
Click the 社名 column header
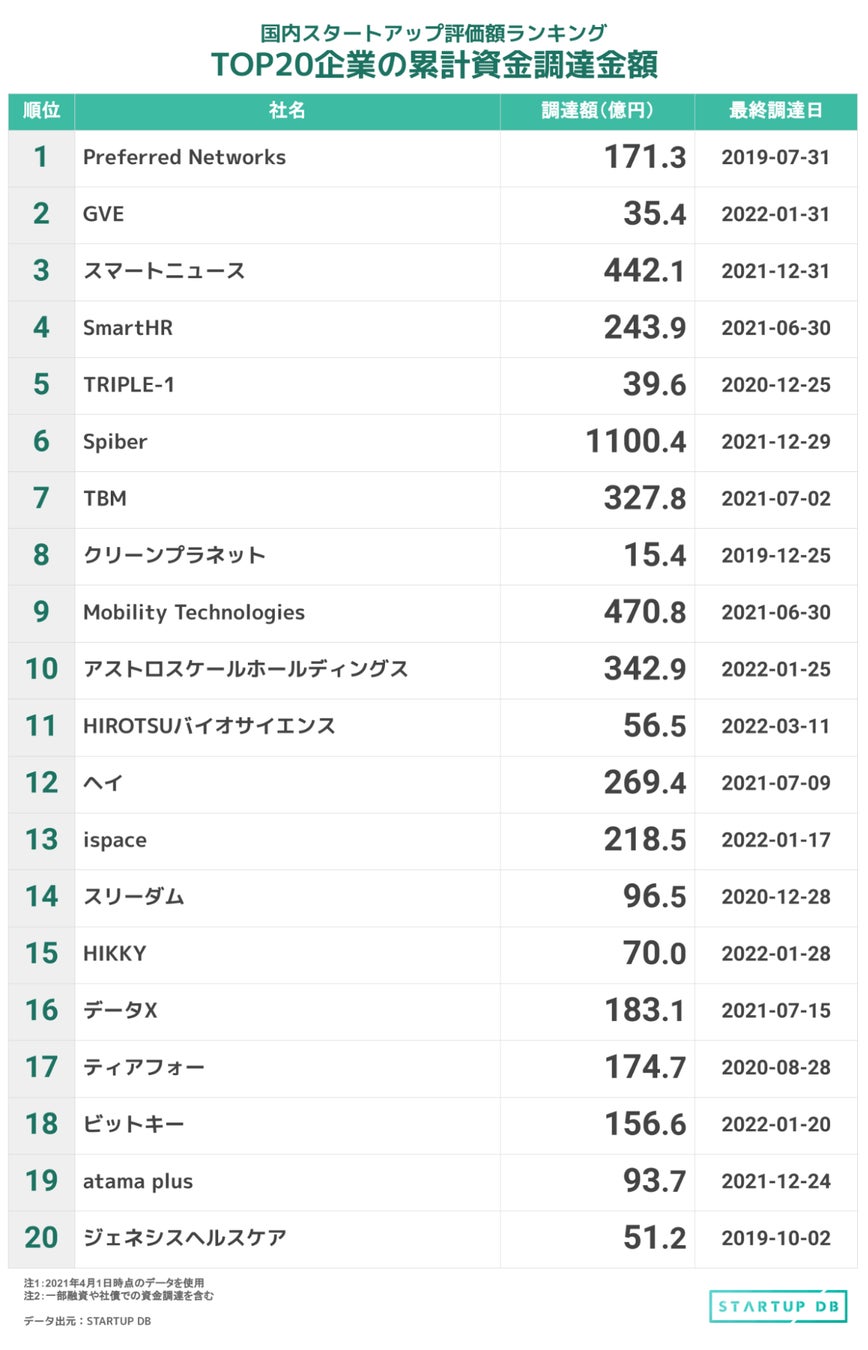[x=287, y=111]
